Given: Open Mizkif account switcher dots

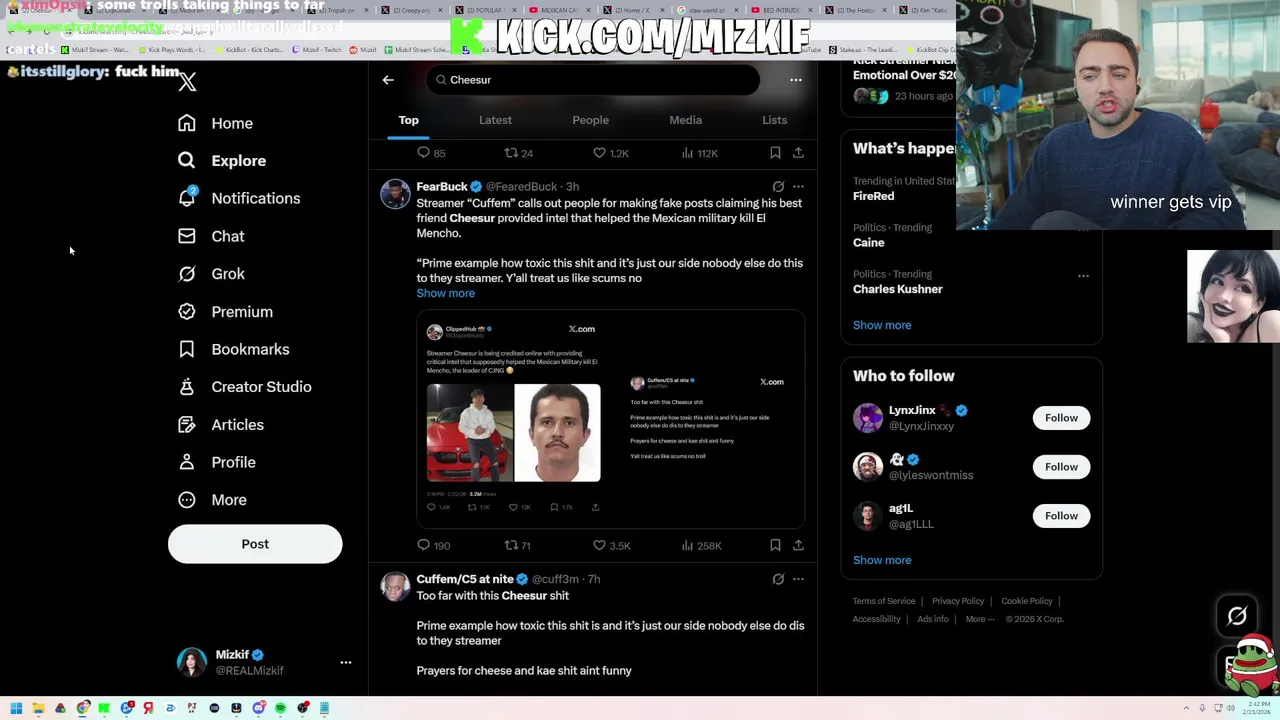Looking at the screenshot, I should click(x=346, y=662).
